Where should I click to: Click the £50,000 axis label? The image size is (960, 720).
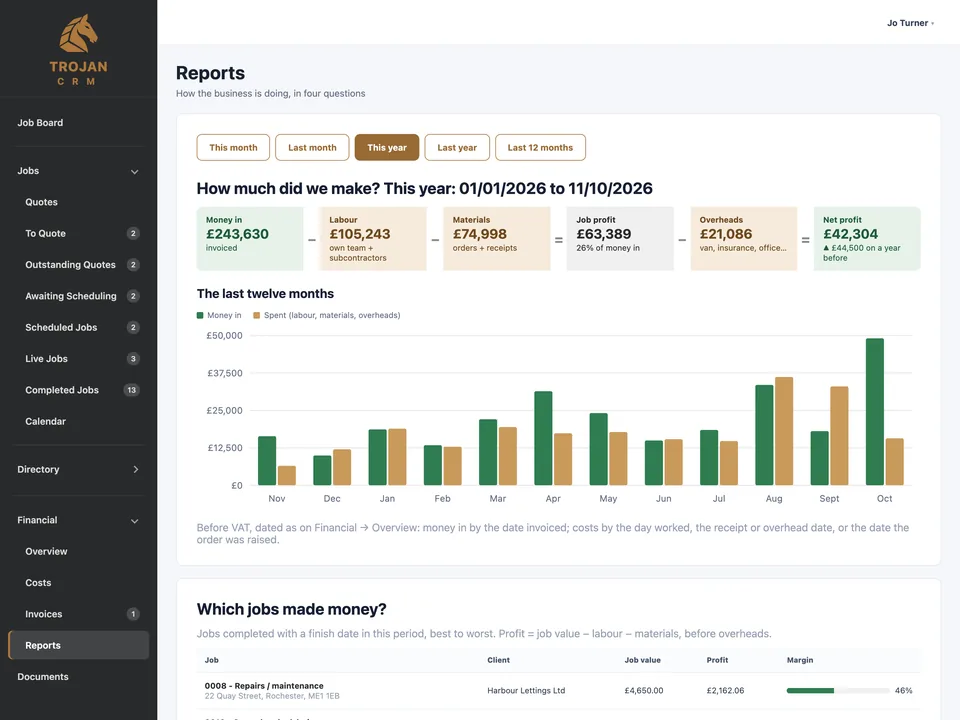pyautogui.click(x=224, y=336)
